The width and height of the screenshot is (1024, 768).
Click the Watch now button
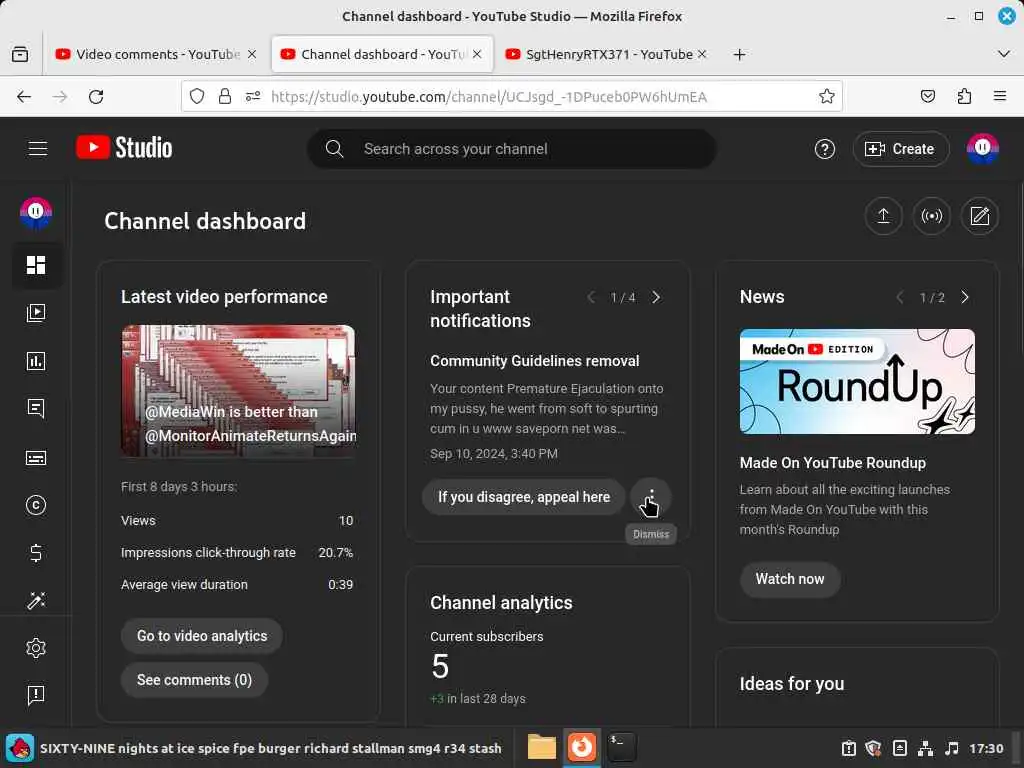point(790,579)
